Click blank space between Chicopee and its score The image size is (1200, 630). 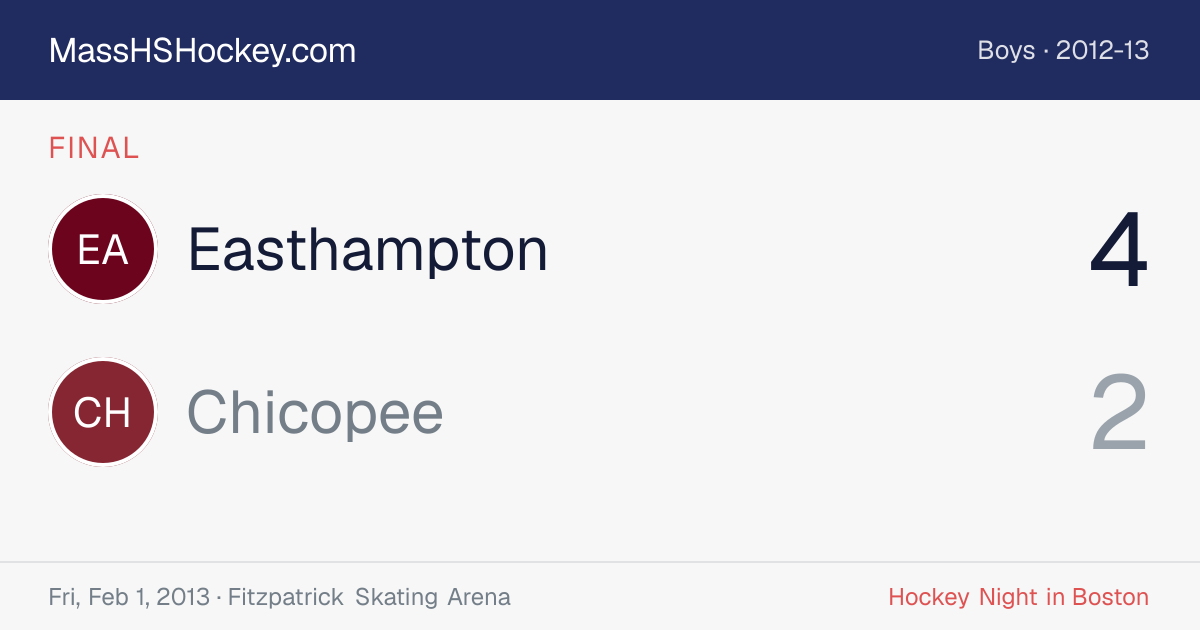point(765,412)
